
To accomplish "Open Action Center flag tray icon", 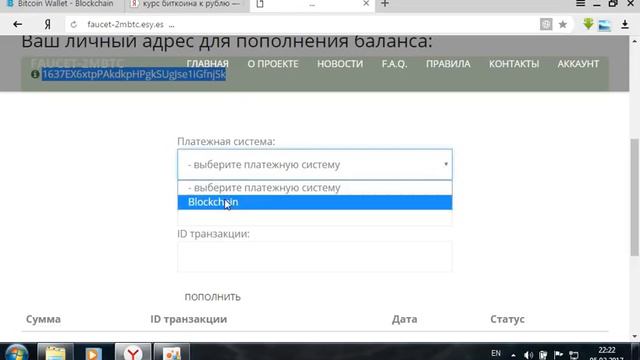I will pyautogui.click(x=558, y=355).
